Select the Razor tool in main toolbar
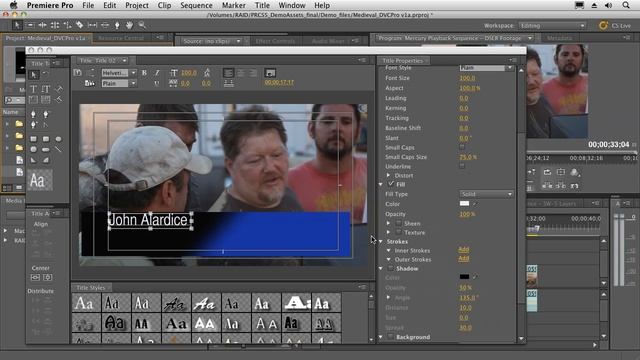 click(80, 25)
